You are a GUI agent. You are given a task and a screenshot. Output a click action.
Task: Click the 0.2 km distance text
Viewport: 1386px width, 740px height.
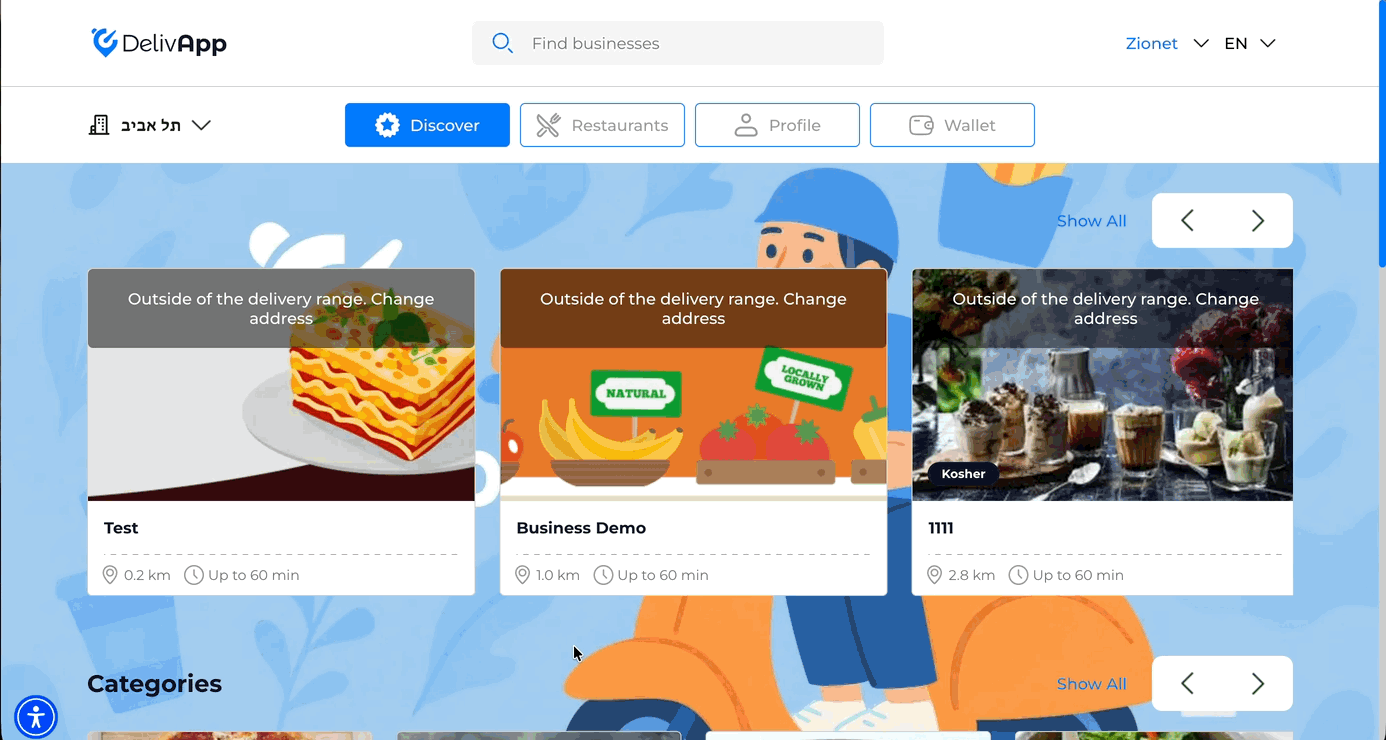coord(147,575)
